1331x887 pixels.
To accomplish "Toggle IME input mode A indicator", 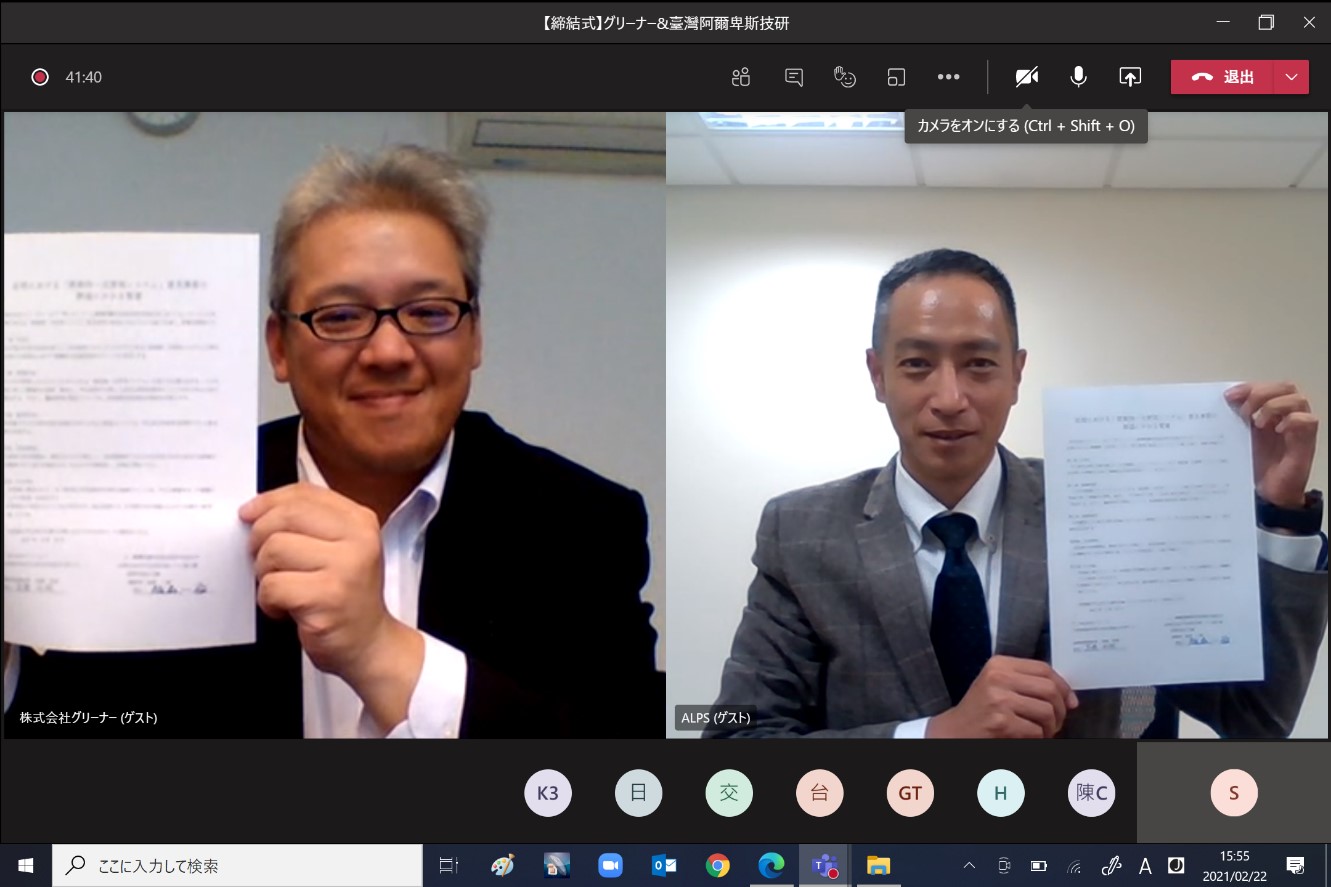I will (x=1145, y=865).
